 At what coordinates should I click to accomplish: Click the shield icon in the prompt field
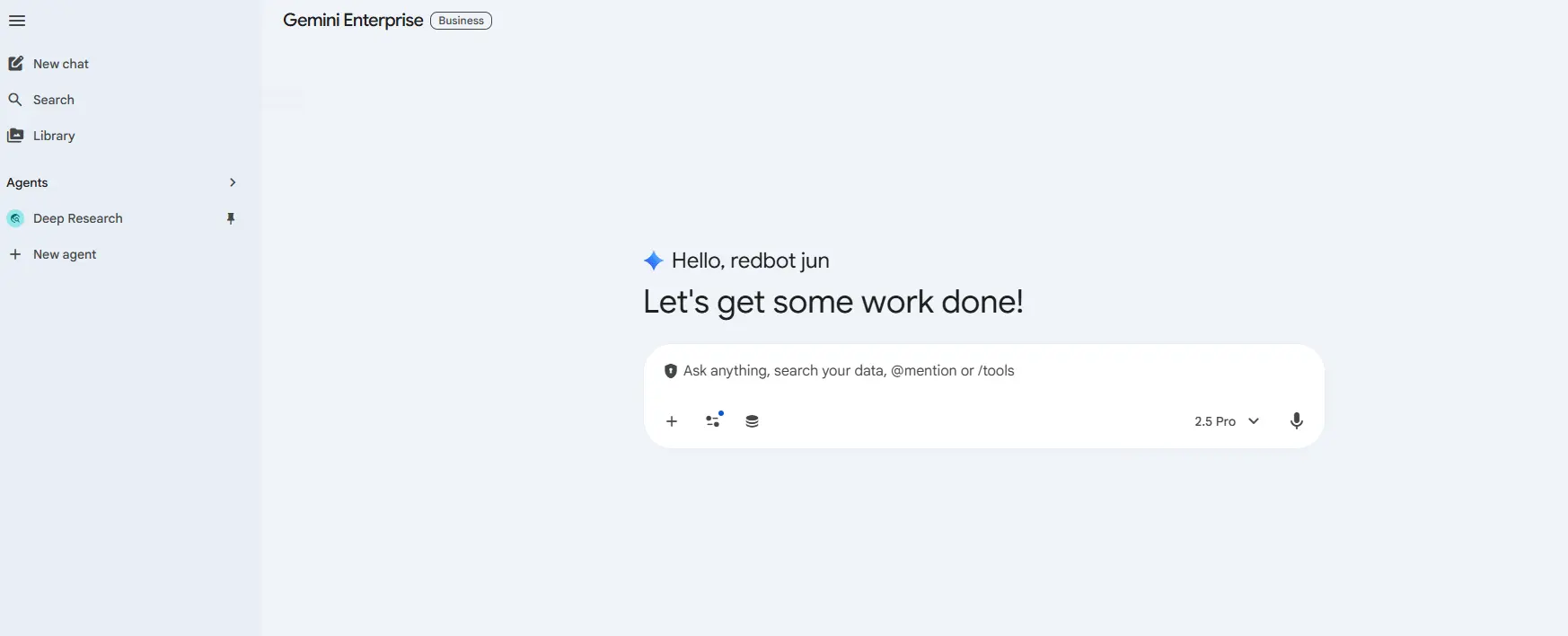670,371
